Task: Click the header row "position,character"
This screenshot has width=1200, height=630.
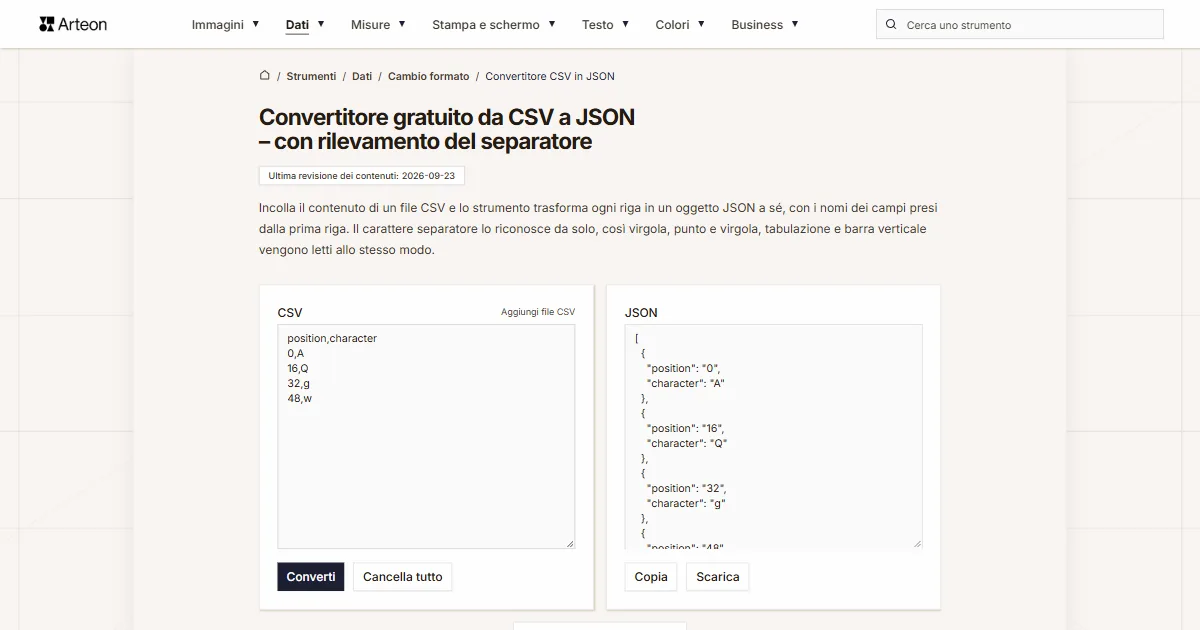Action: 332,338
